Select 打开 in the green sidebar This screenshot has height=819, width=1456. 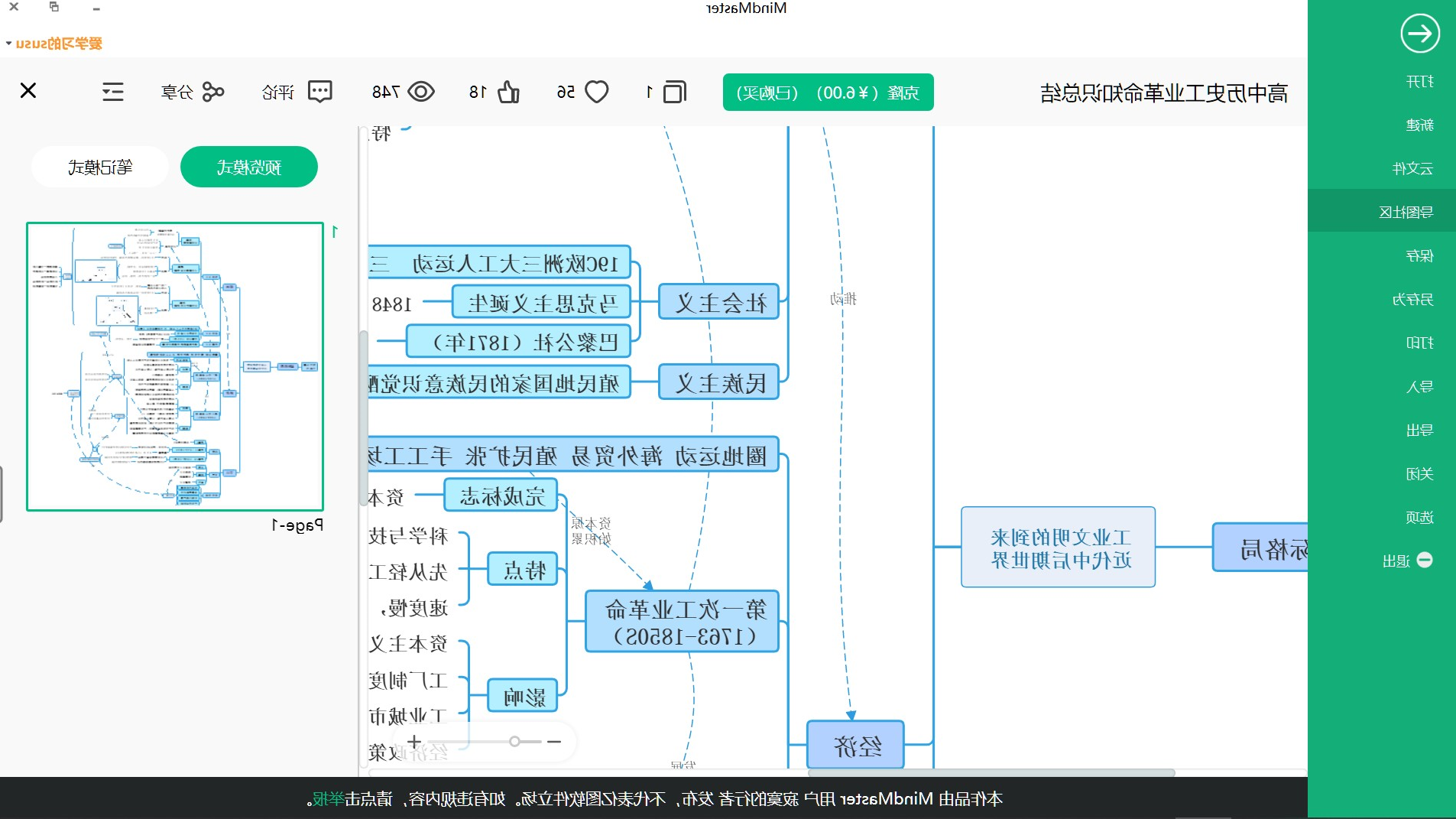click(x=1419, y=82)
